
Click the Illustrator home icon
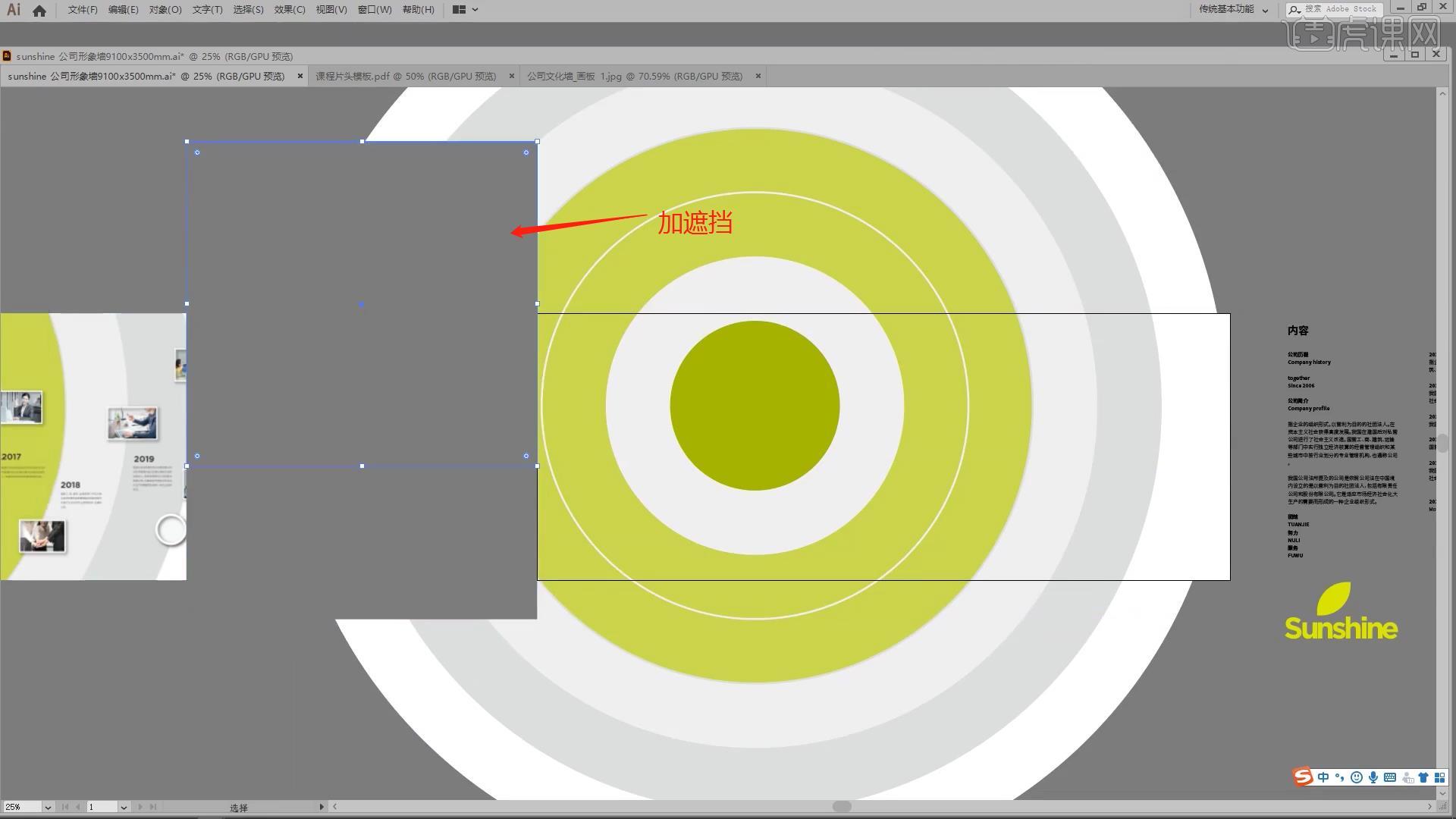pyautogui.click(x=39, y=11)
